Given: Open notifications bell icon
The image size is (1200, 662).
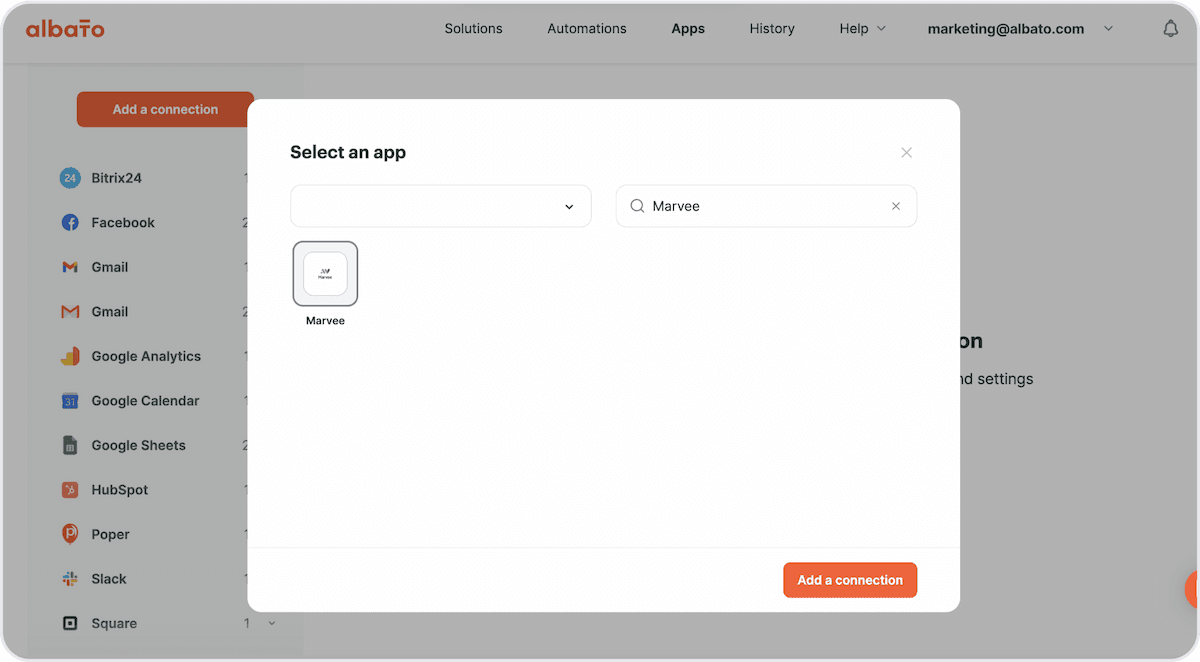Looking at the screenshot, I should (1171, 29).
